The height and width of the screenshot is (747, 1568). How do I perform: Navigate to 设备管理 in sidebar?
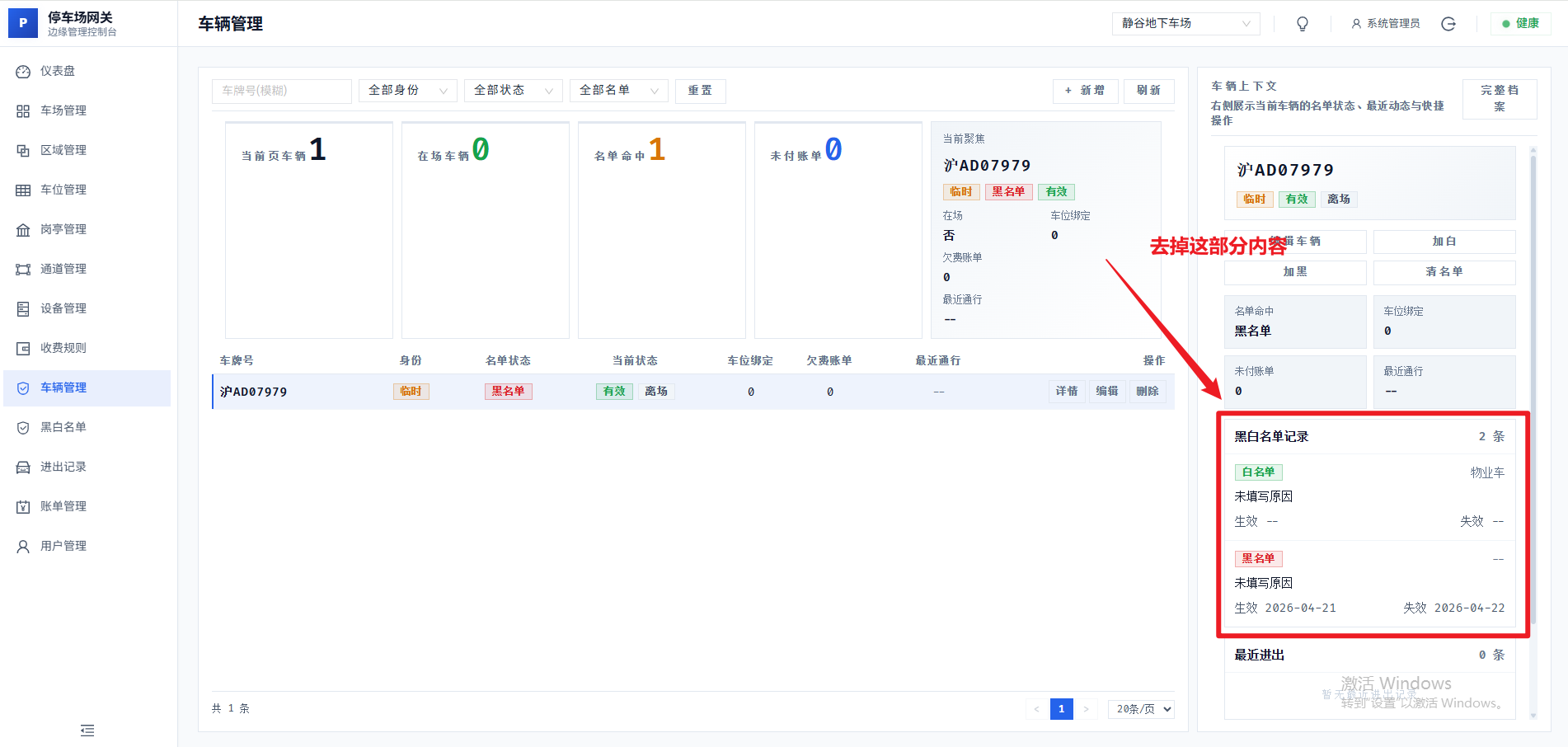(x=63, y=308)
